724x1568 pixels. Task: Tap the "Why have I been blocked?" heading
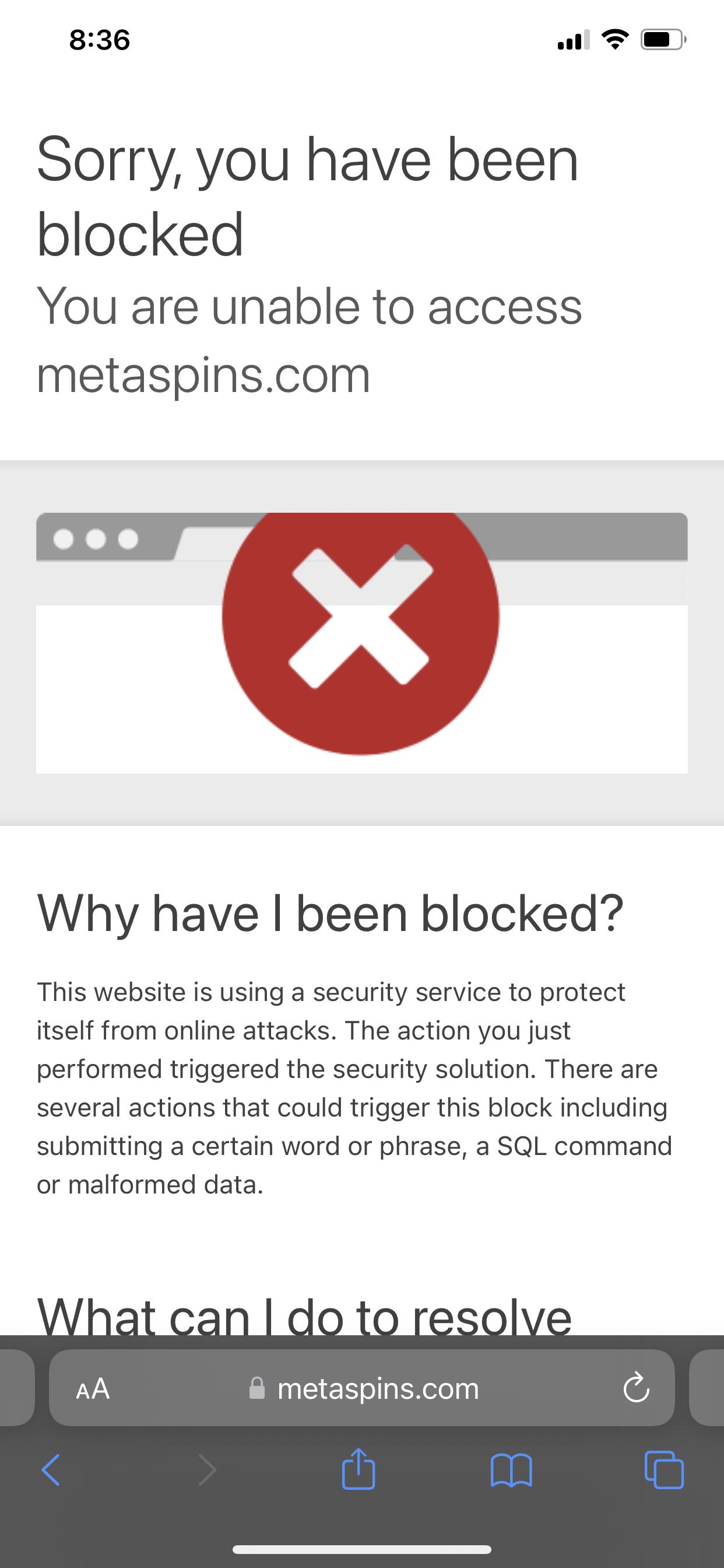pos(331,913)
